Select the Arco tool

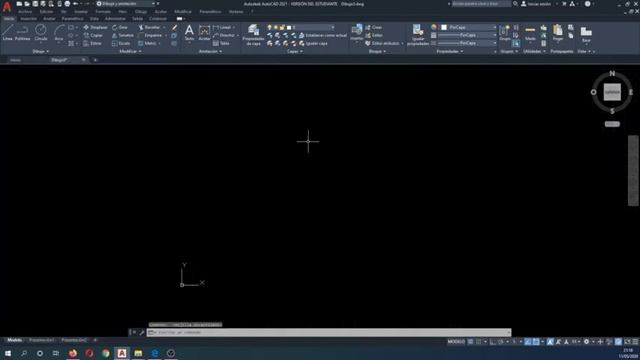[x=59, y=33]
